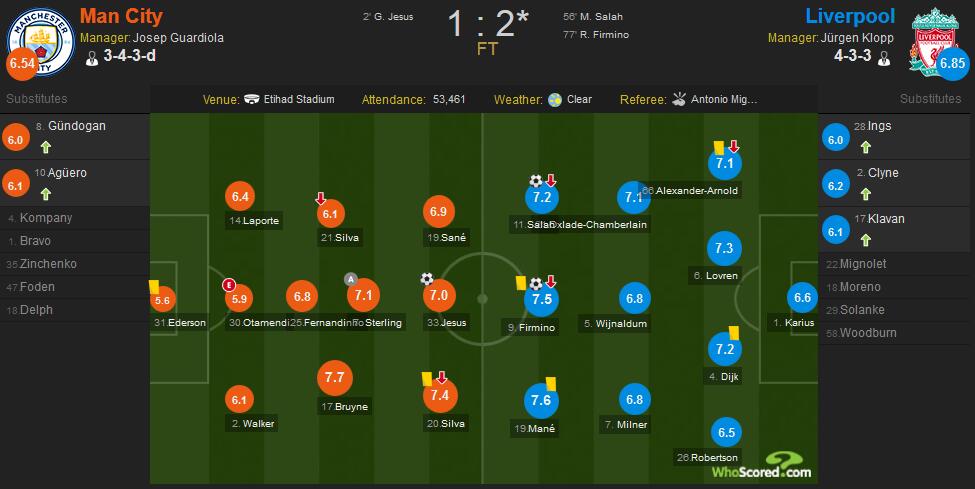Click the stadium icon beside Etihad Stadium

[254, 100]
